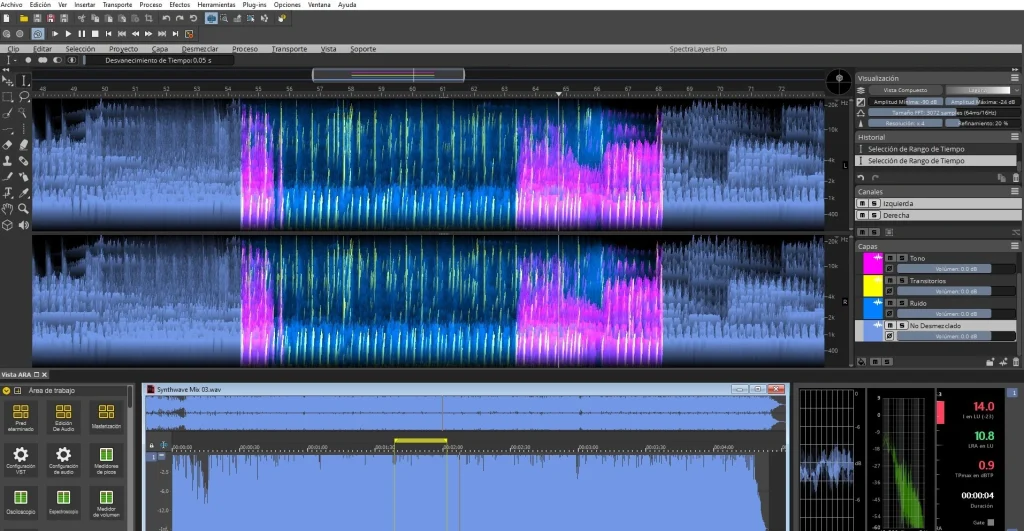Screen dimensions: 1024x531
Task: Select the clone stamp tool
Action: (8, 161)
